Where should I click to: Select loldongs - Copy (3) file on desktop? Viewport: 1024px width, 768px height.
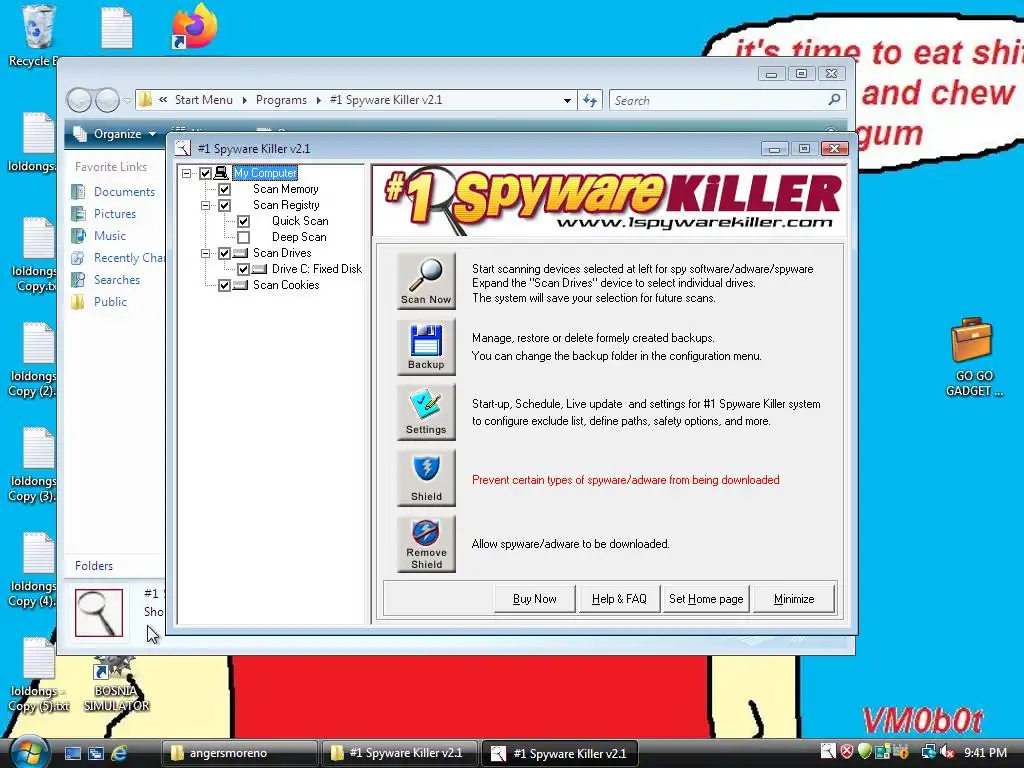coord(33,466)
